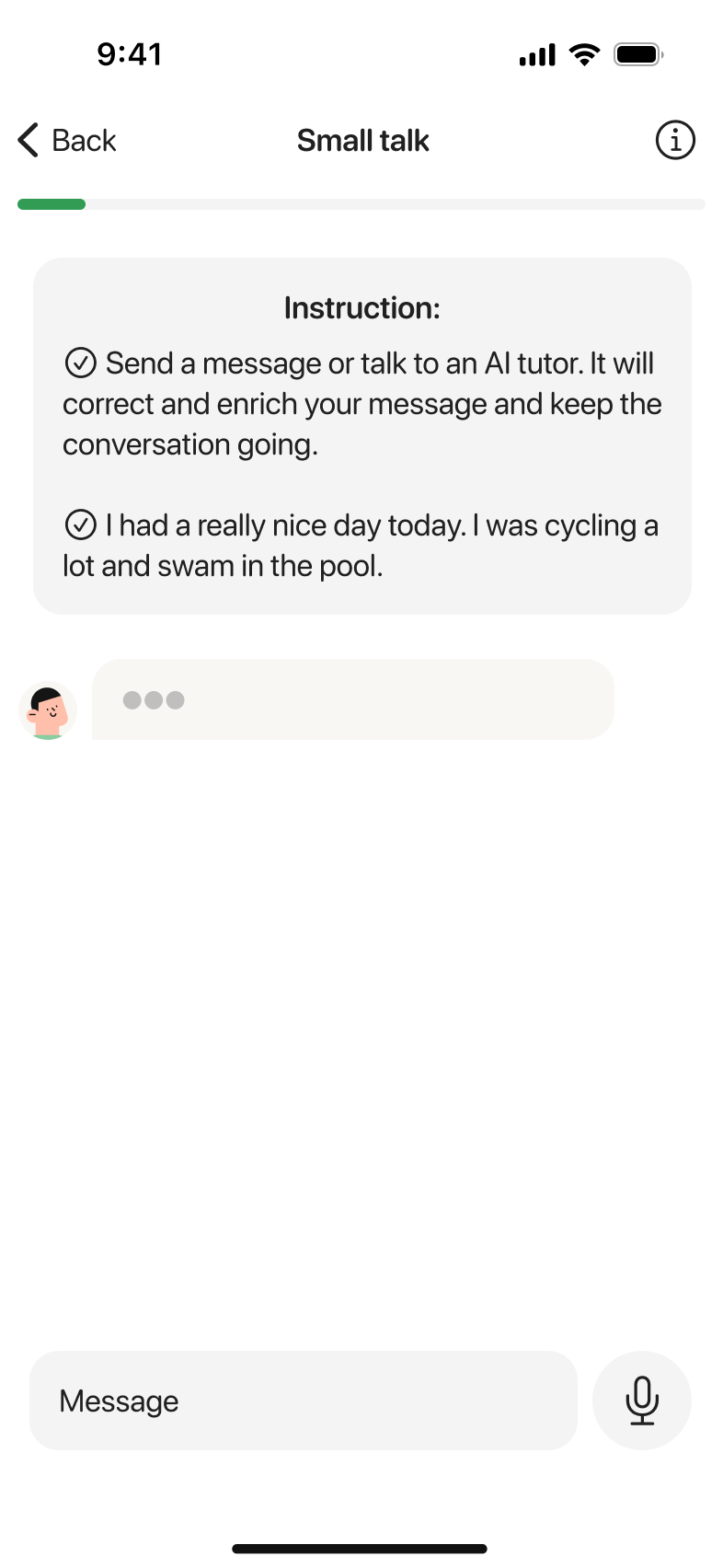
Task: Click the Message input field
Action: pyautogui.click(x=304, y=1401)
